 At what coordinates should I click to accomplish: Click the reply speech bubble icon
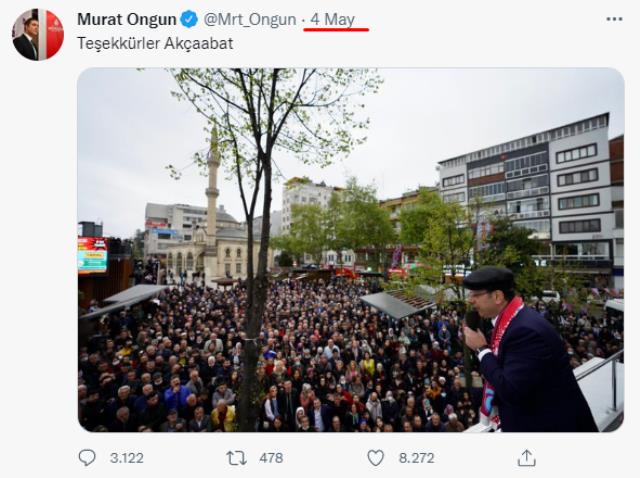click(x=87, y=458)
